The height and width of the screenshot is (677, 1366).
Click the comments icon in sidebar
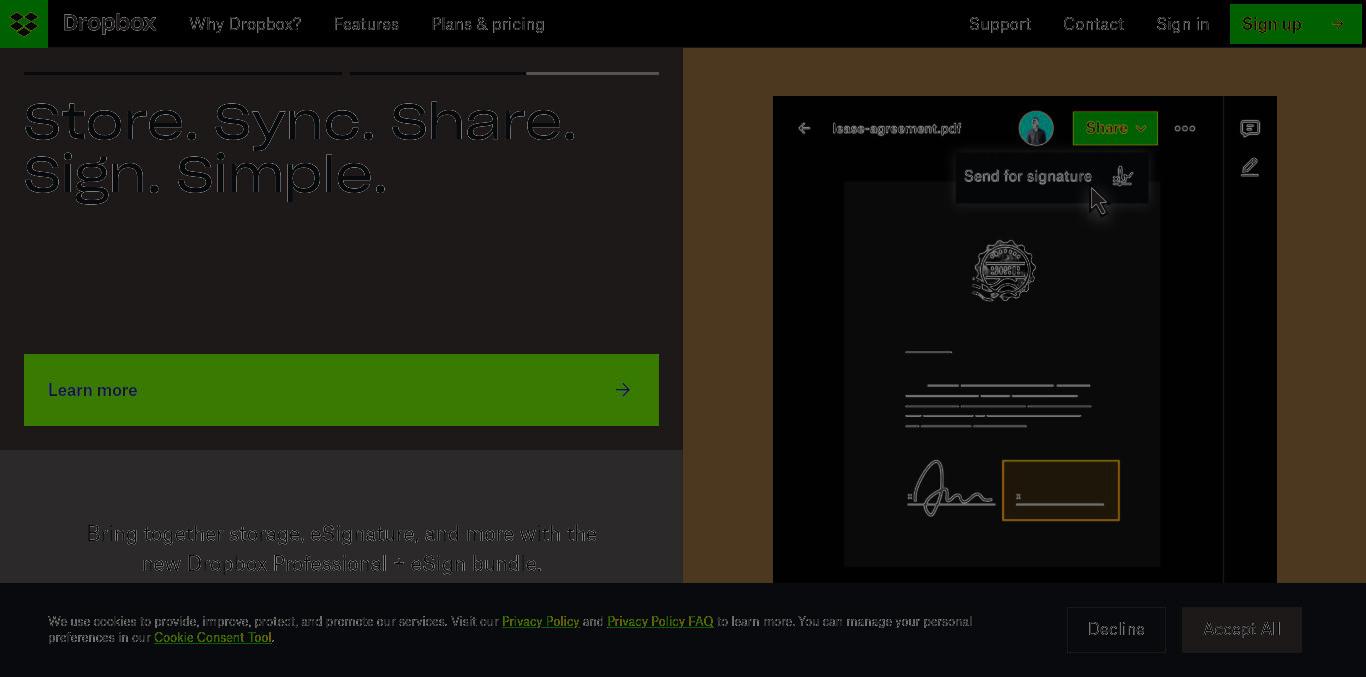click(1250, 128)
